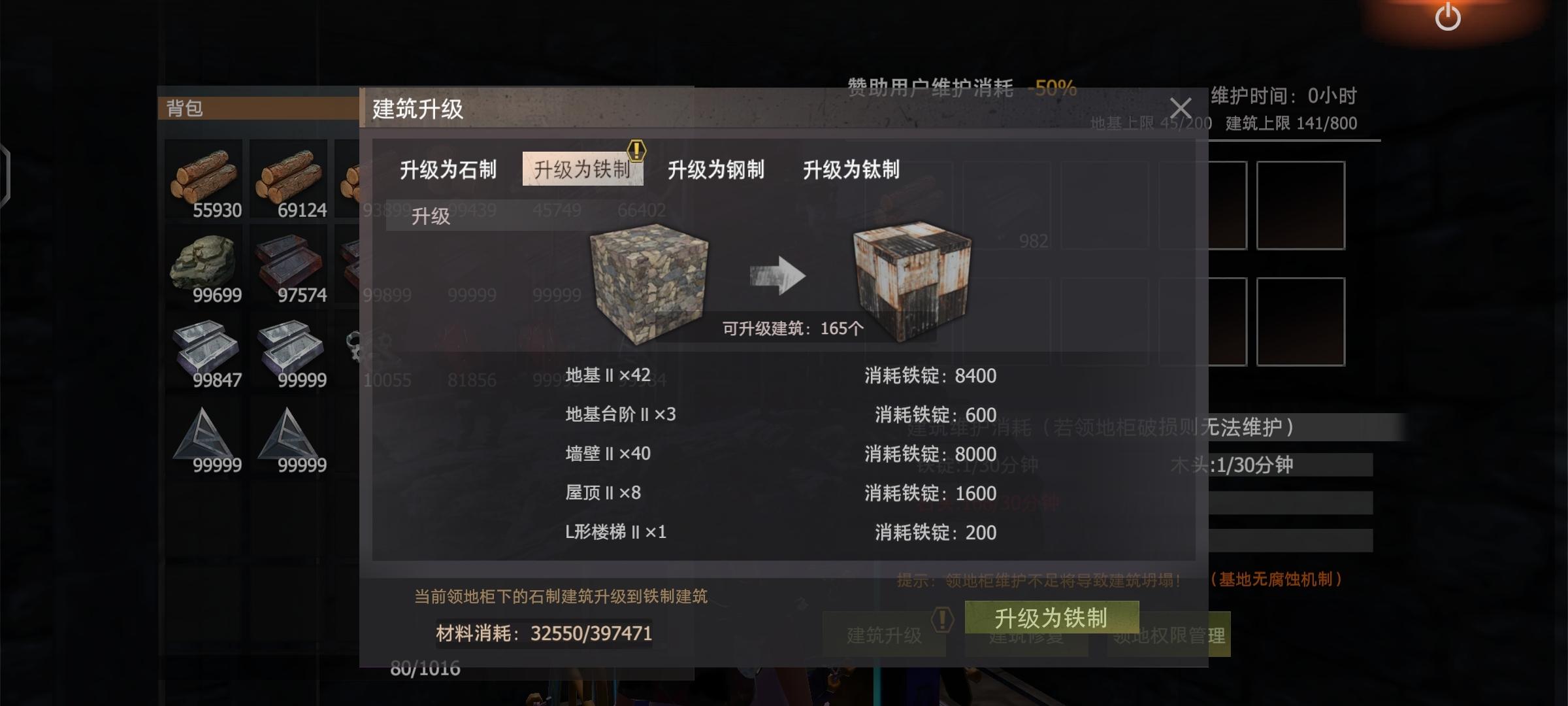1568x706 pixels.
Task: Switch to 升级为钛制 tab
Action: click(x=851, y=169)
